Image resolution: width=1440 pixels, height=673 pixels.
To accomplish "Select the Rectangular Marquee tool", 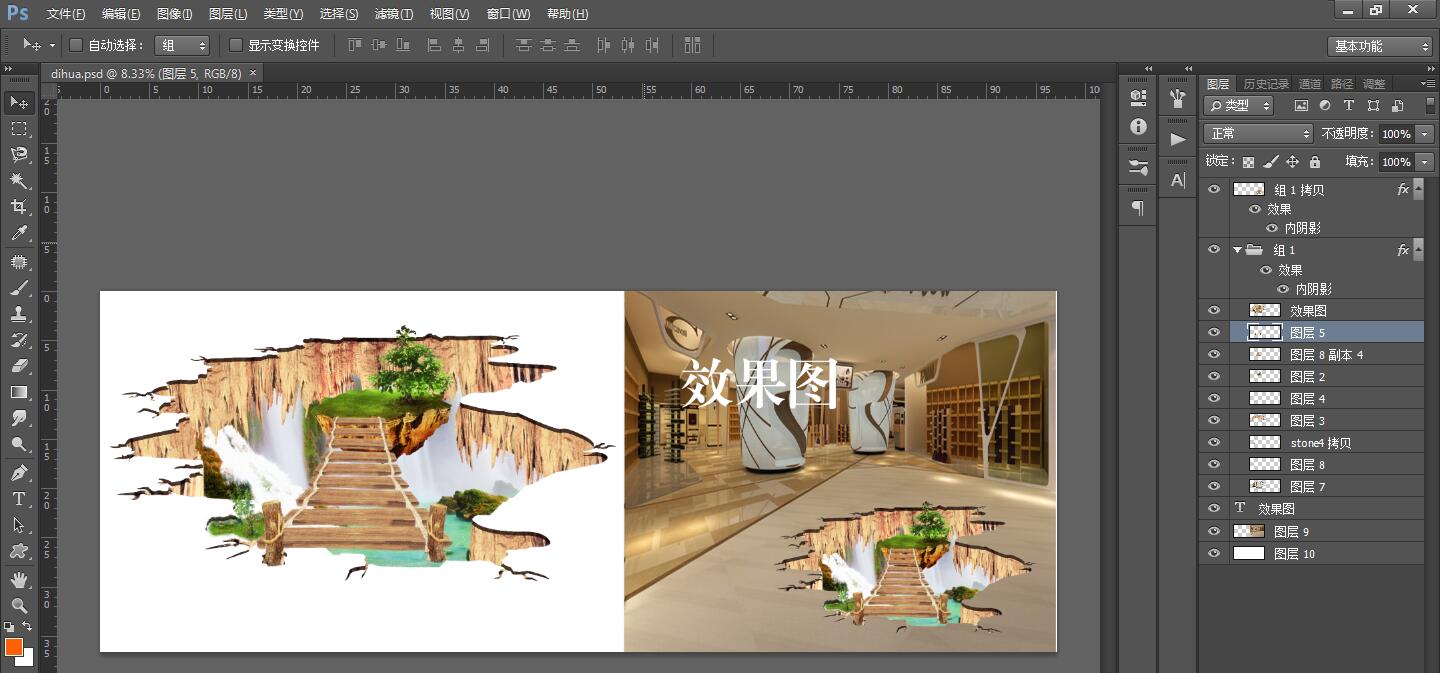I will [19, 129].
